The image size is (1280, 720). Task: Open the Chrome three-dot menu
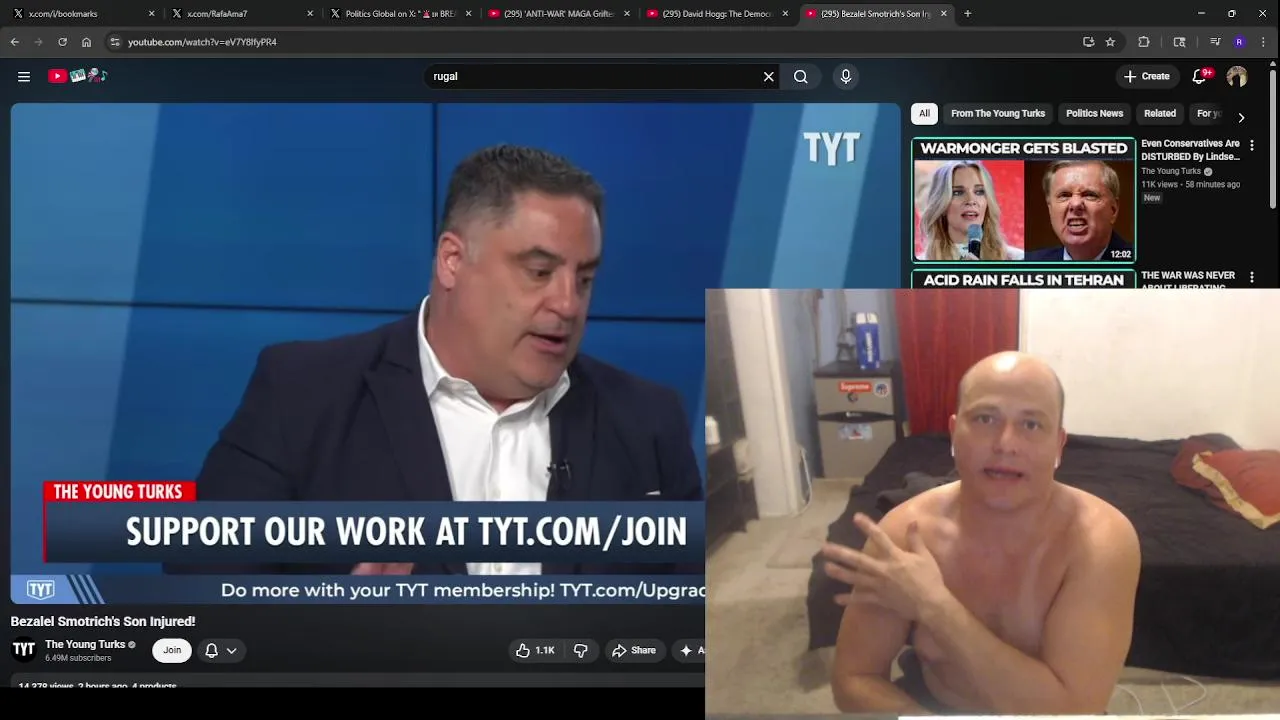[x=1264, y=42]
